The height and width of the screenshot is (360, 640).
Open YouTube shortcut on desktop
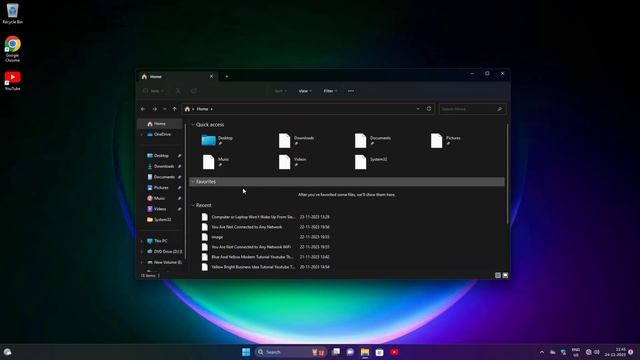point(12,81)
